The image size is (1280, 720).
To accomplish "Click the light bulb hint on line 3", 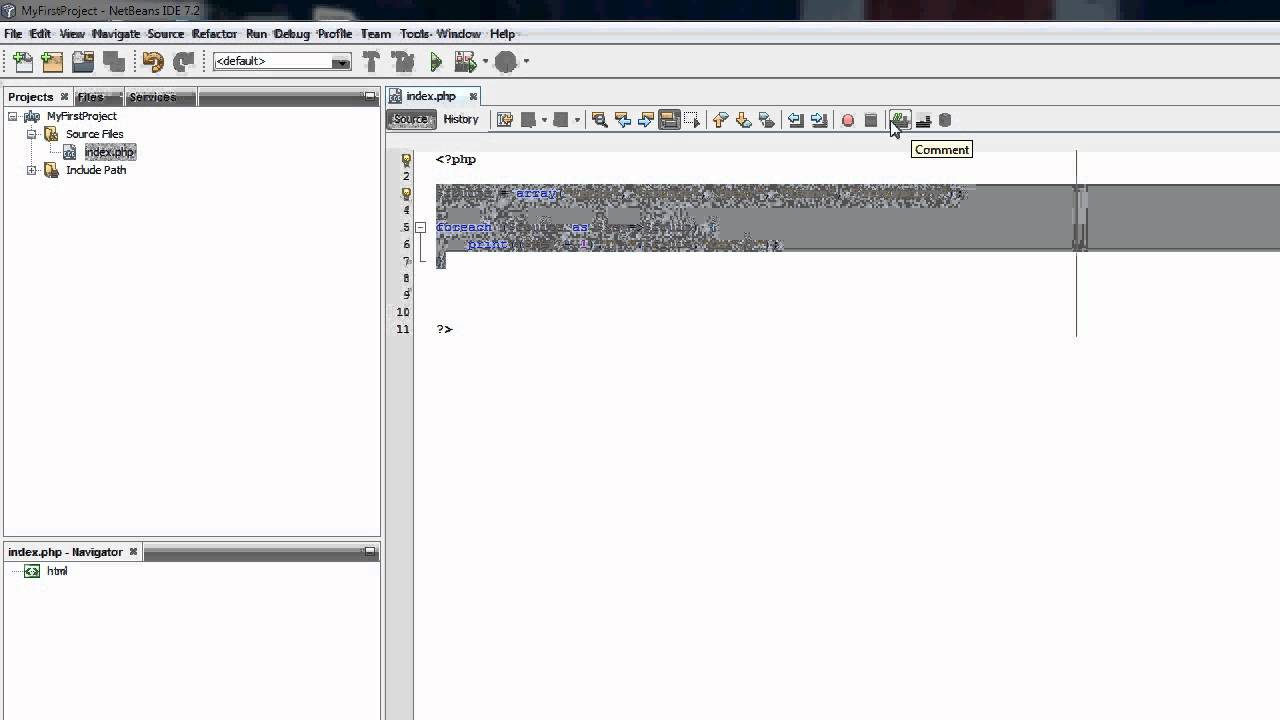I will 406,193.
